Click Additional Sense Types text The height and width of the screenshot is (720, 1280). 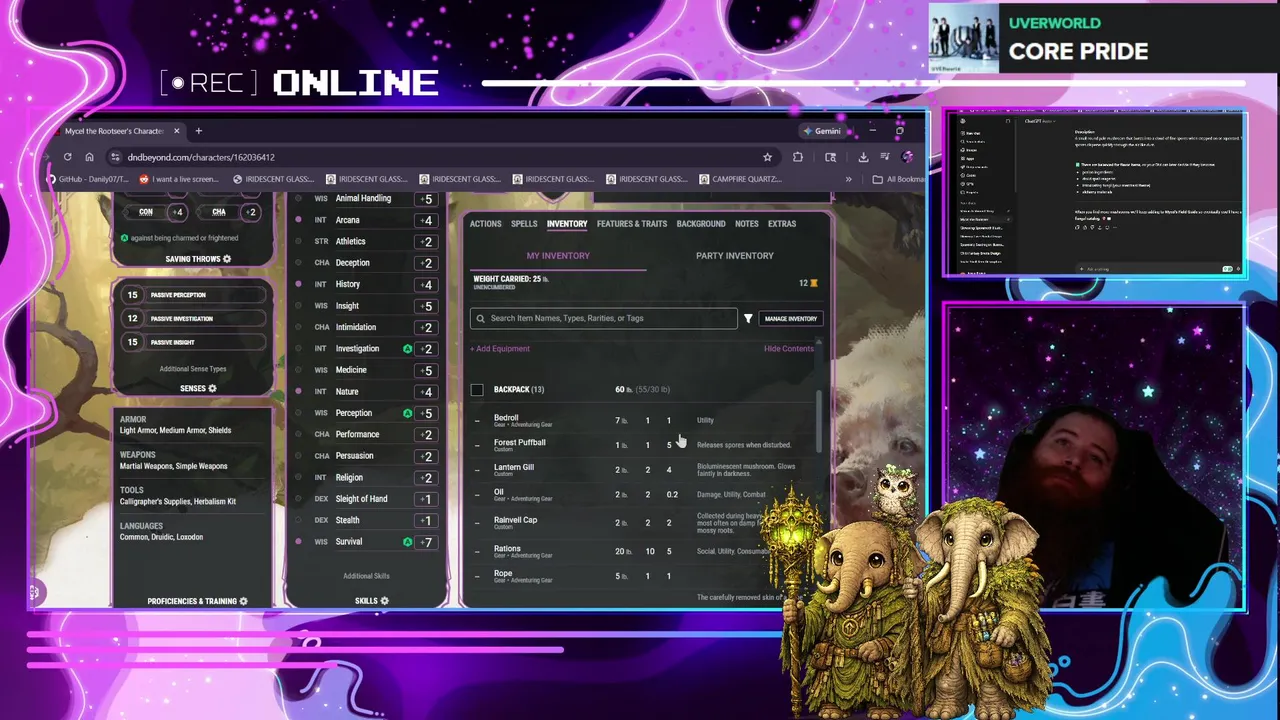(193, 369)
